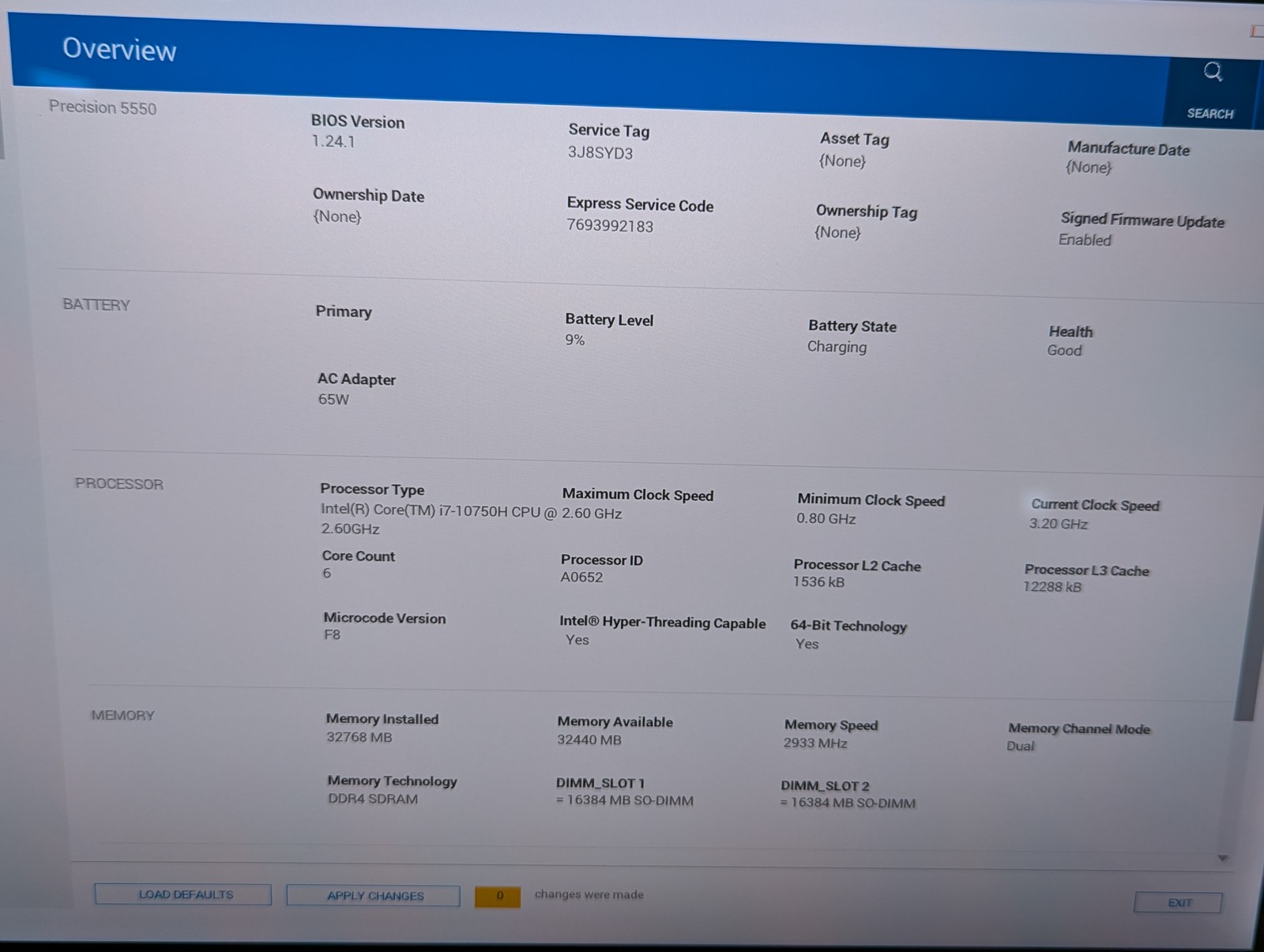Click the Exit button
The height and width of the screenshot is (952, 1264).
tap(1178, 902)
